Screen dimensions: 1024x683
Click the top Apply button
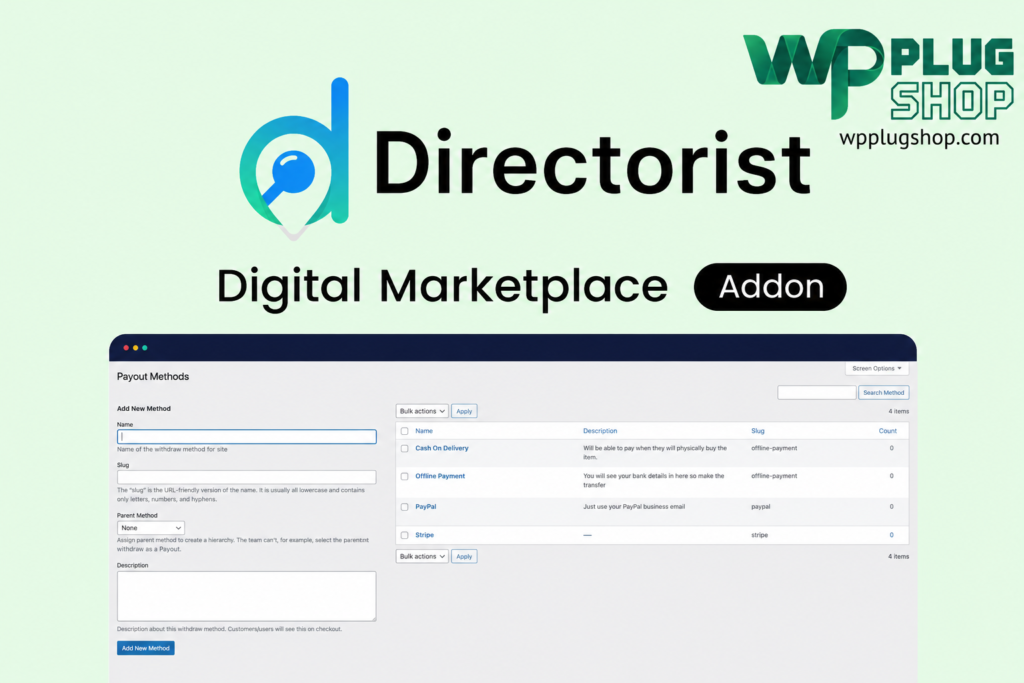[x=464, y=411]
